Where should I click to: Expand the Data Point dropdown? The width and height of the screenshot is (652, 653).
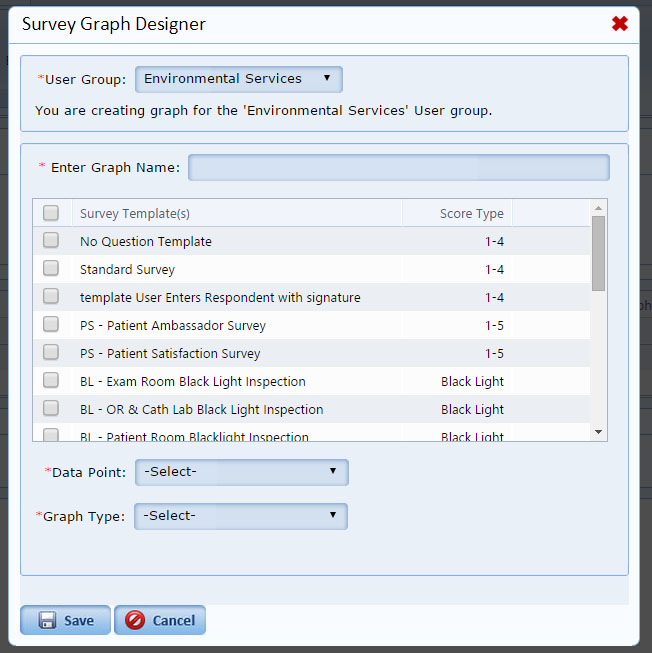point(241,472)
